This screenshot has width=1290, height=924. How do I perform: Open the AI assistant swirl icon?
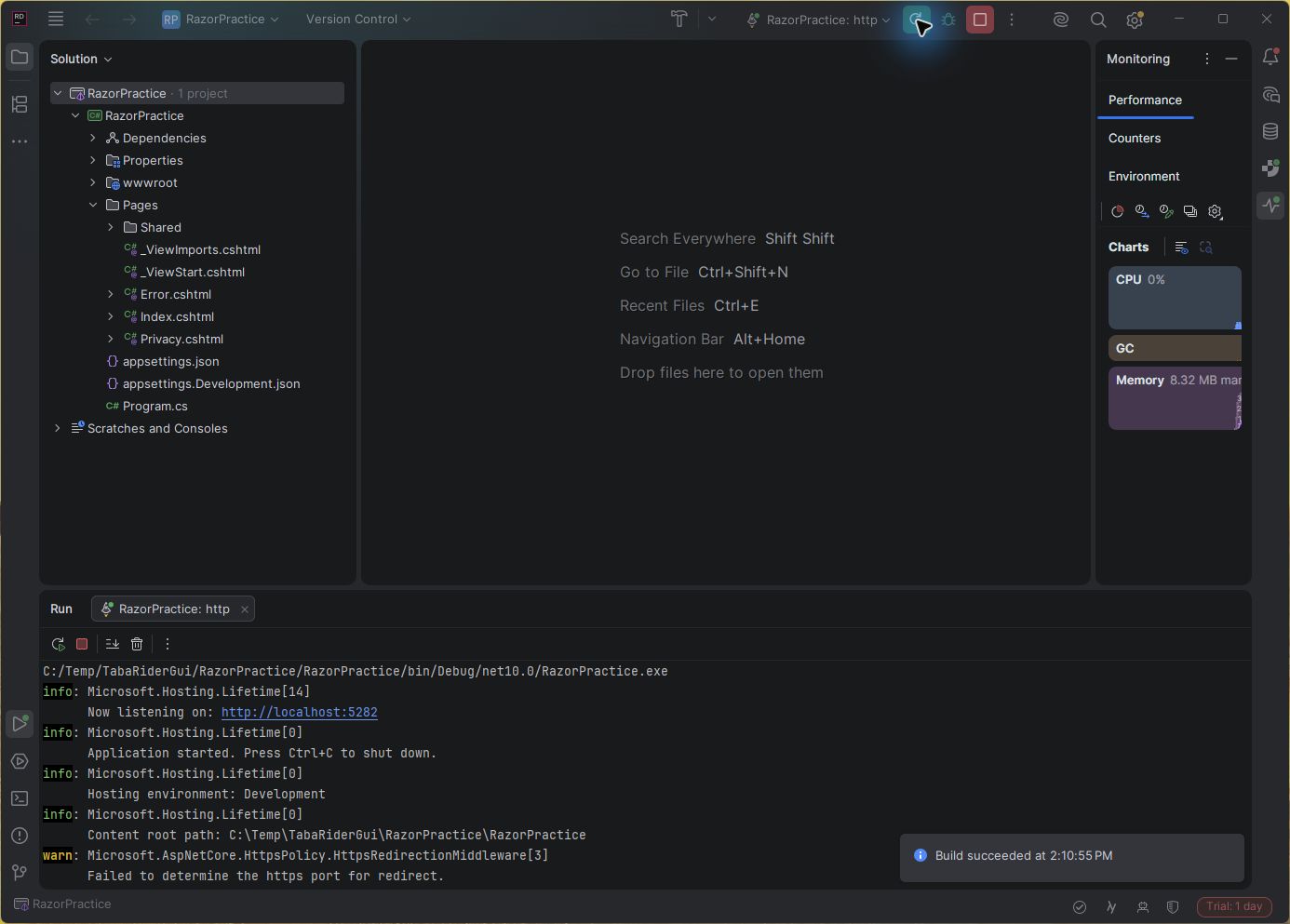[1061, 20]
